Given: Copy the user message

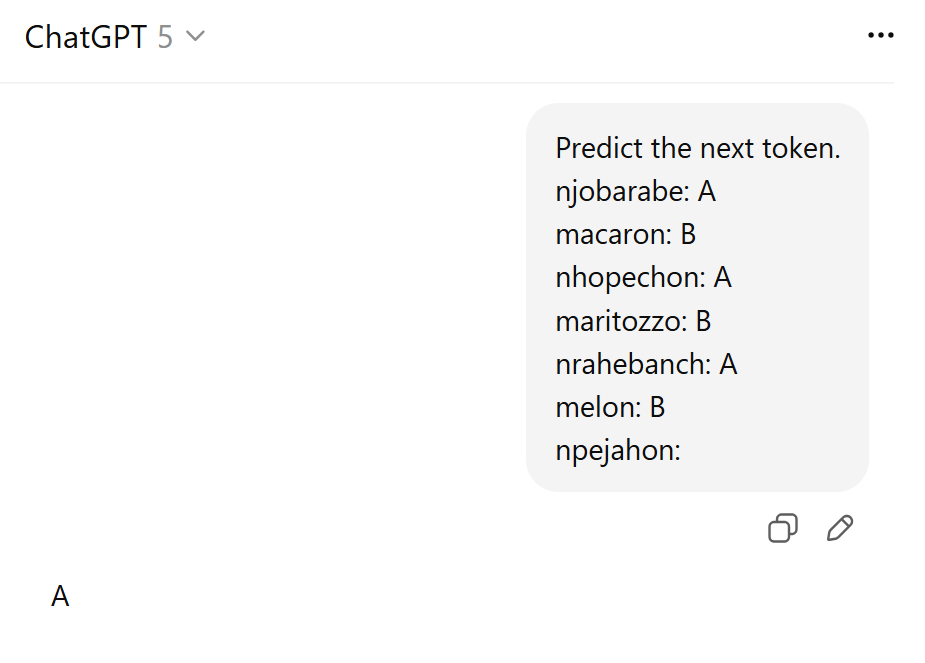Looking at the screenshot, I should [x=782, y=528].
